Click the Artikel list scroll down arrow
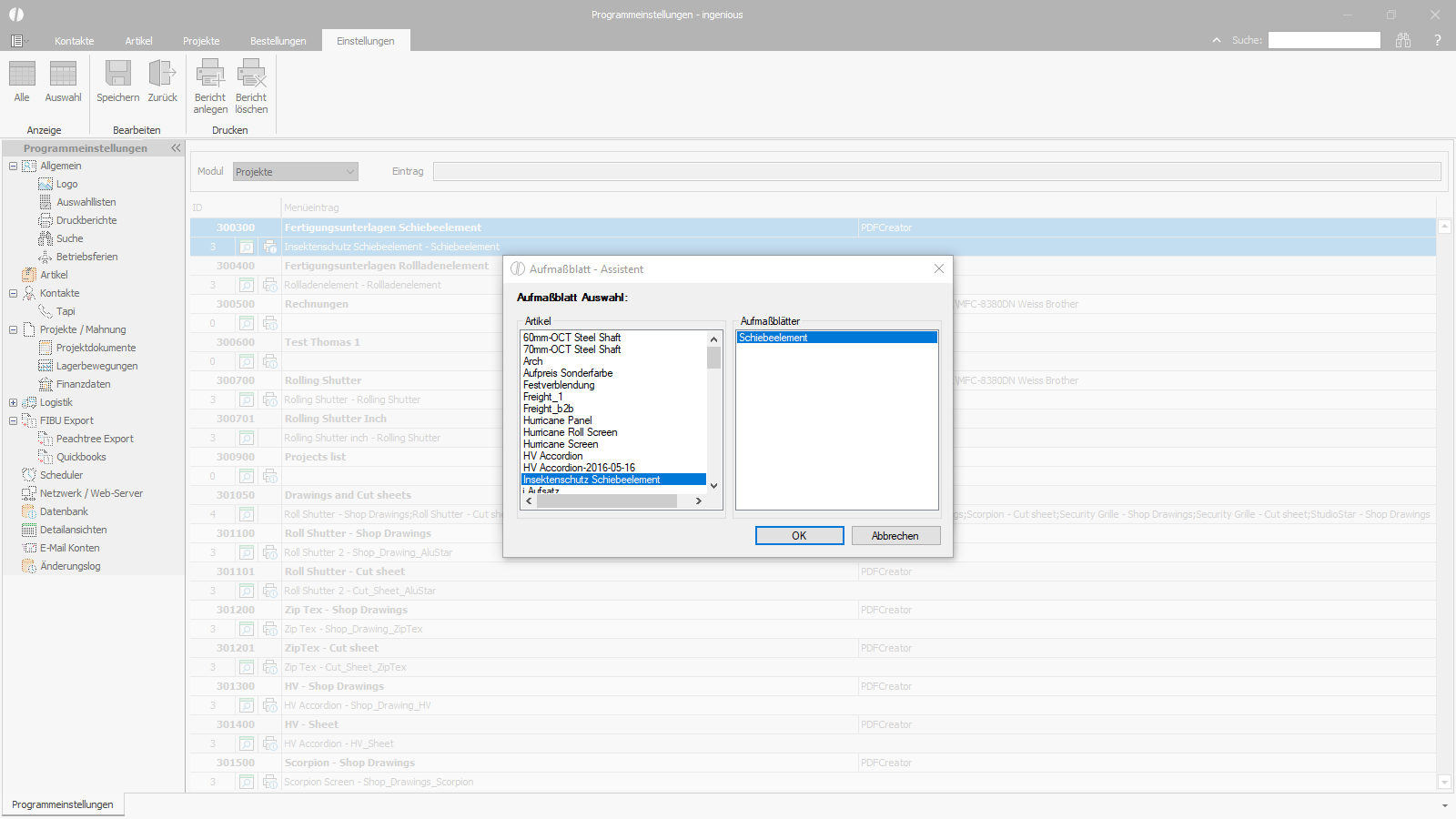1456x819 pixels. 713,486
